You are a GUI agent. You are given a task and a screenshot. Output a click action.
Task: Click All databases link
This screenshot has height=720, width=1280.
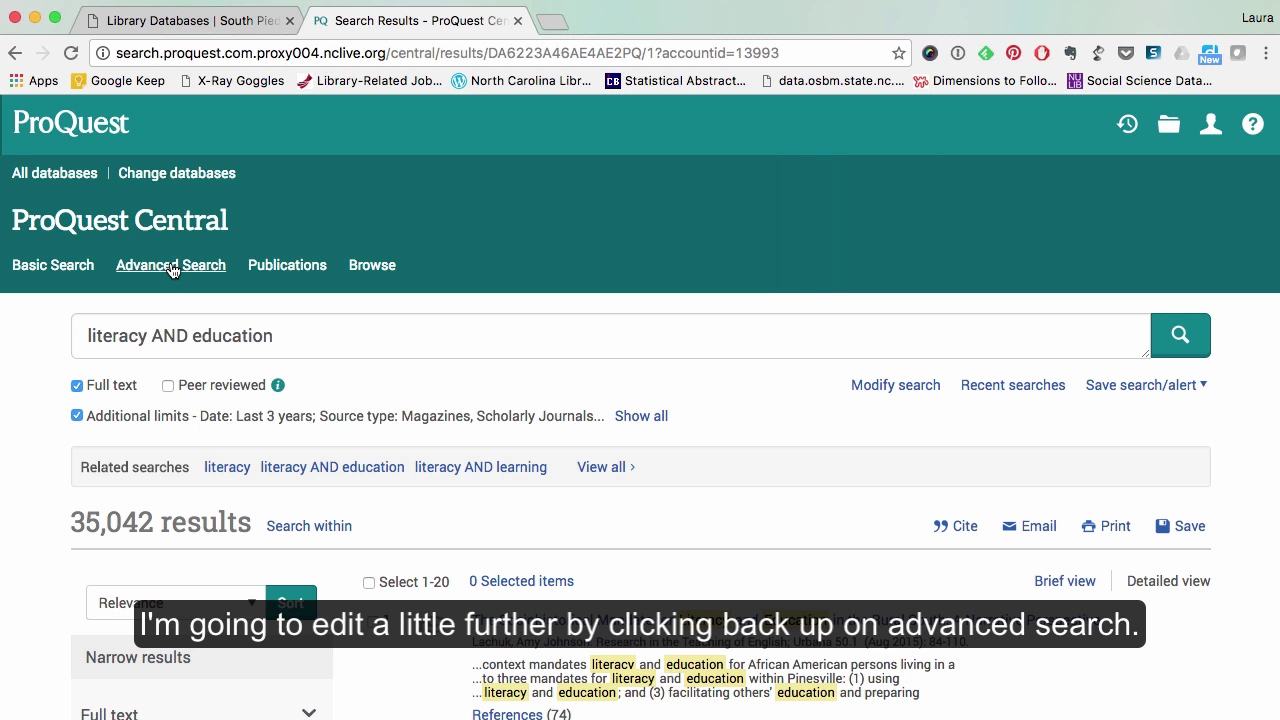(x=55, y=173)
